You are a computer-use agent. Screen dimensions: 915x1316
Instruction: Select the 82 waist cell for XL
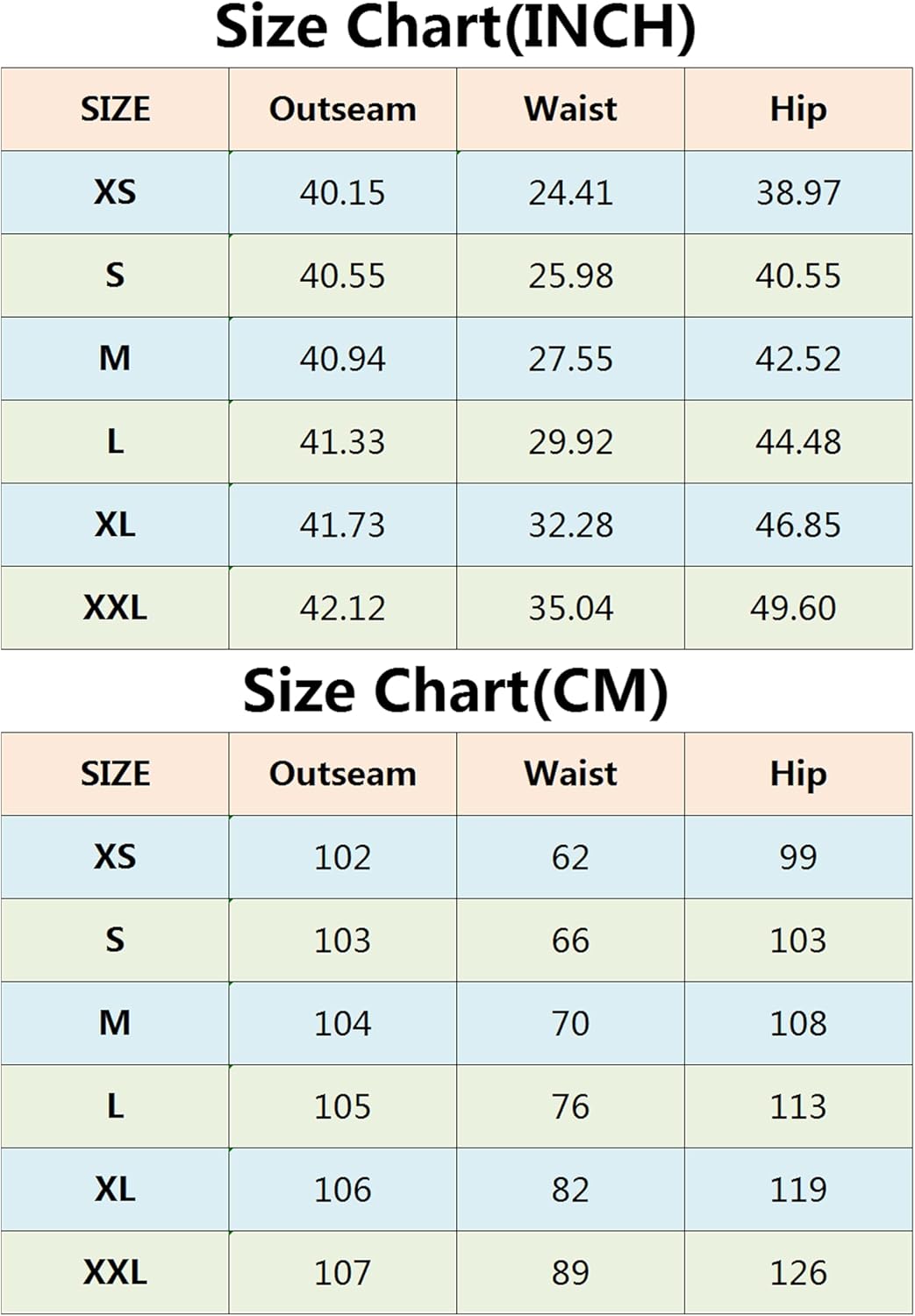click(570, 1190)
